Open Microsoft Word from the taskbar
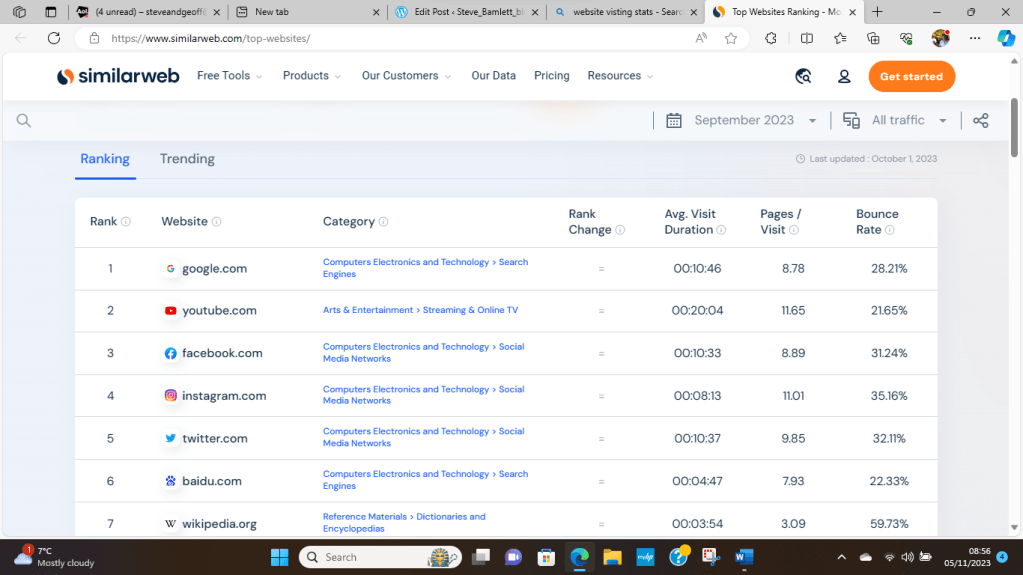Image resolution: width=1023 pixels, height=575 pixels. click(744, 557)
